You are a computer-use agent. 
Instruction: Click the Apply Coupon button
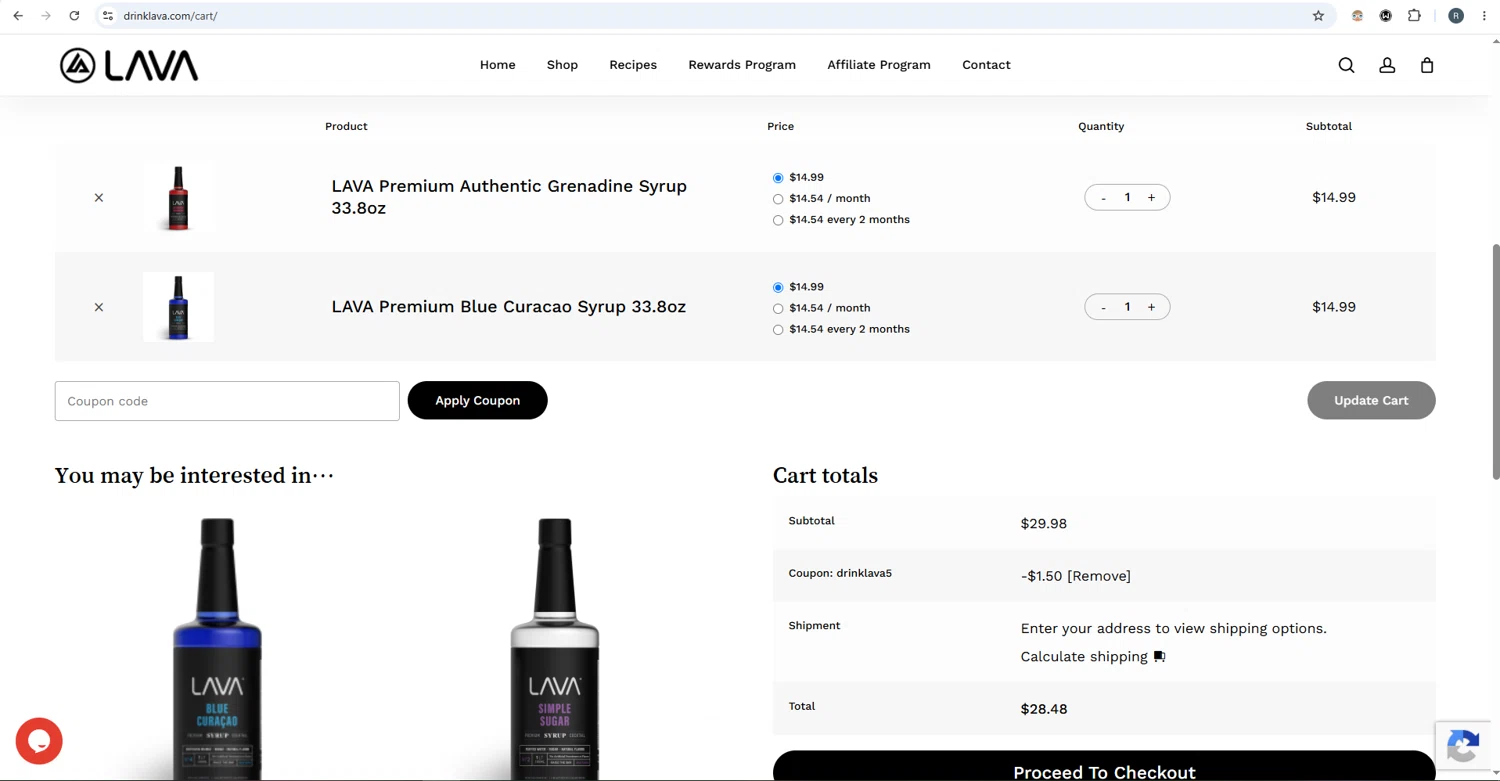(477, 400)
